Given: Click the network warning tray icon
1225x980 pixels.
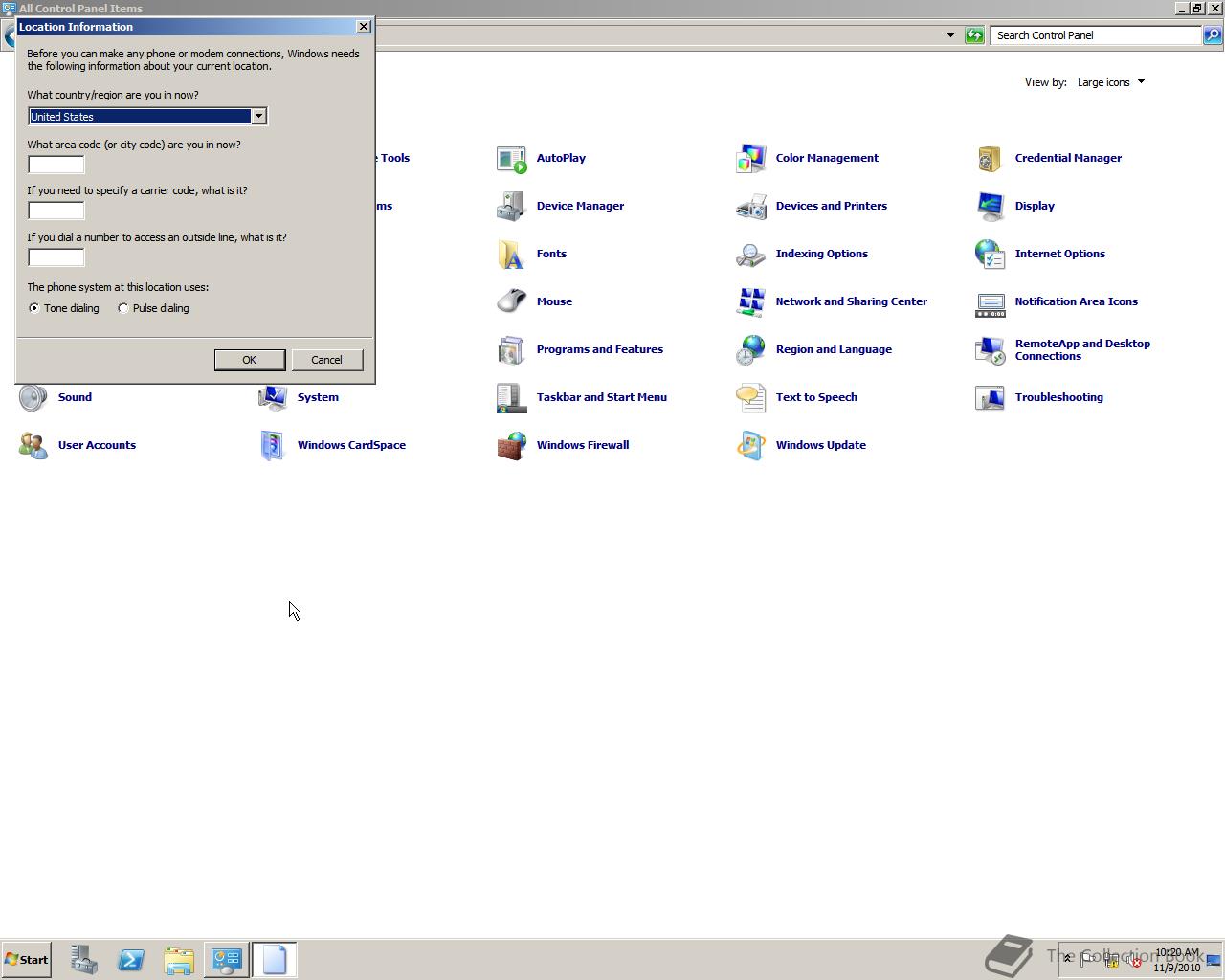Looking at the screenshot, I should coord(1111,960).
